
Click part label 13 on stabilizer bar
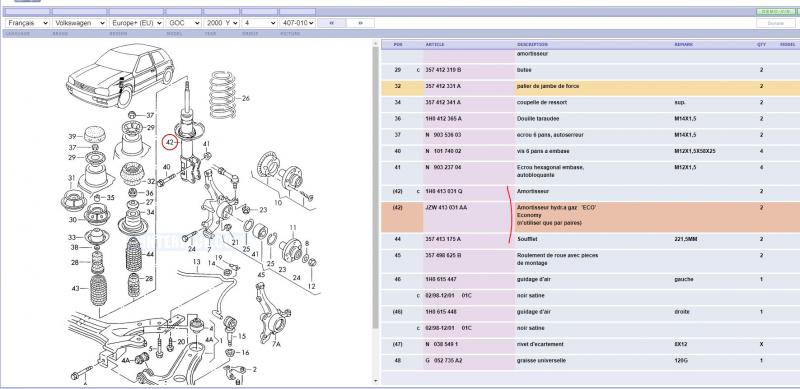point(197,262)
